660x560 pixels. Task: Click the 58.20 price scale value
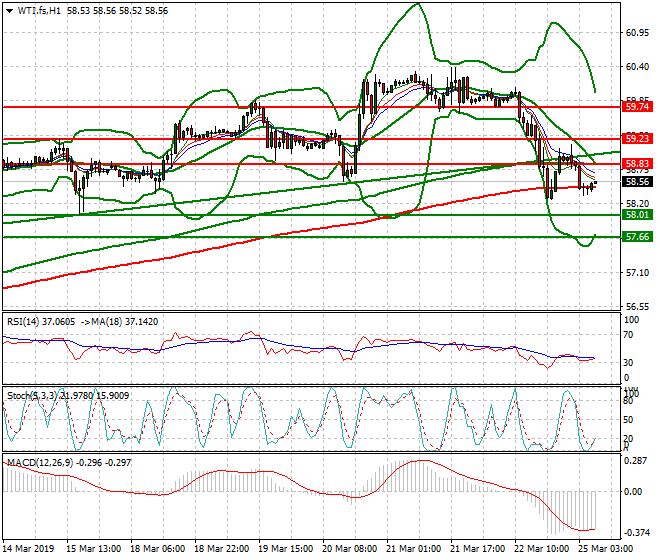[x=637, y=204]
